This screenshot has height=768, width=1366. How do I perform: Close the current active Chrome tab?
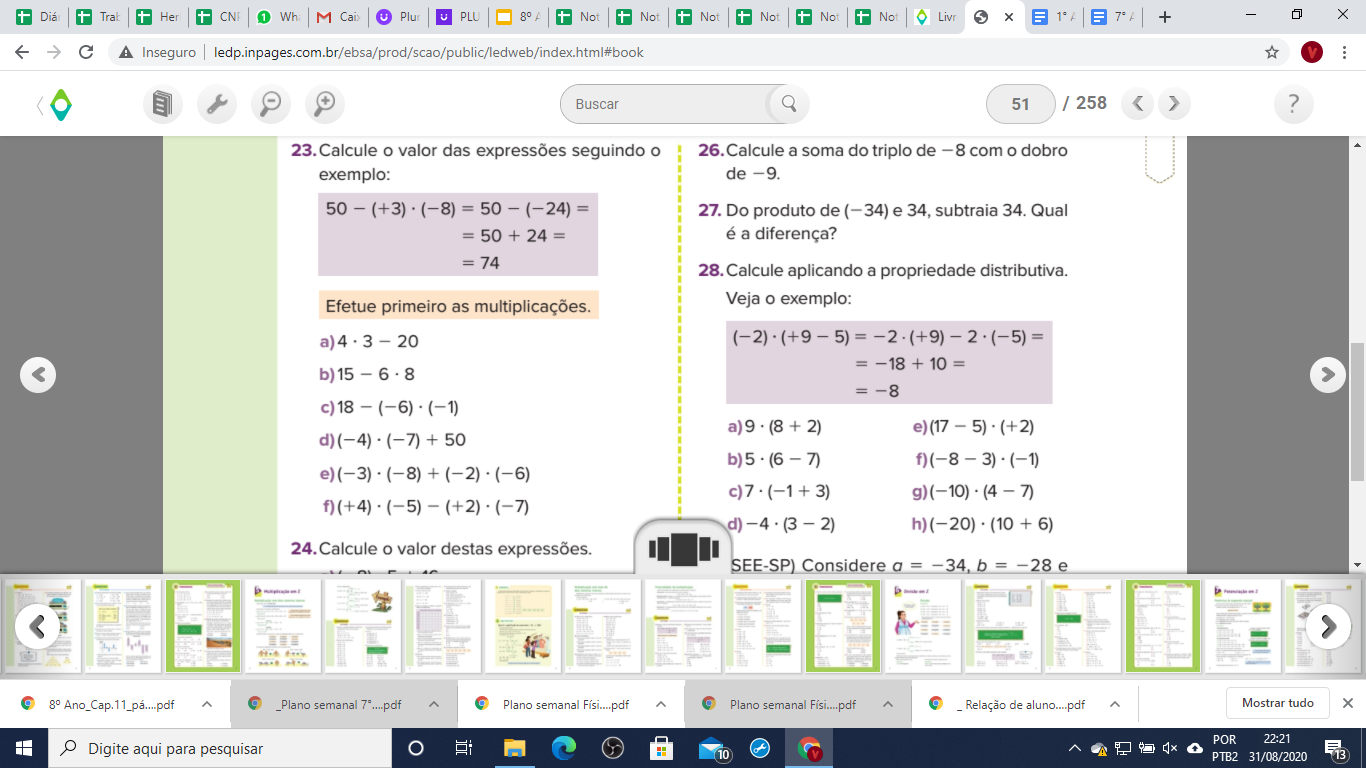[1009, 17]
